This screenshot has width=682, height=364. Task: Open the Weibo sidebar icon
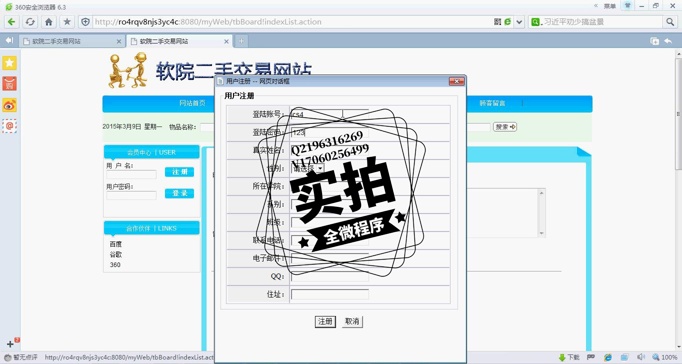(10, 105)
